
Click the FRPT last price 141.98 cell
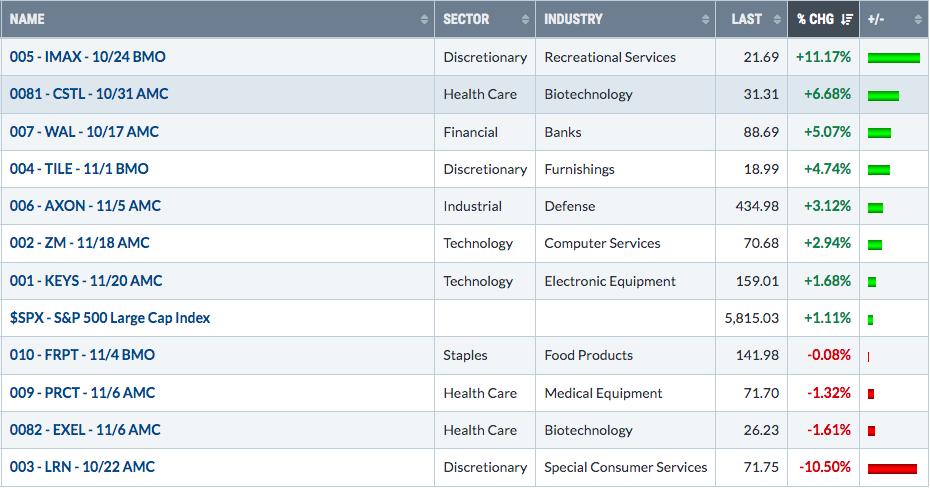click(x=751, y=355)
